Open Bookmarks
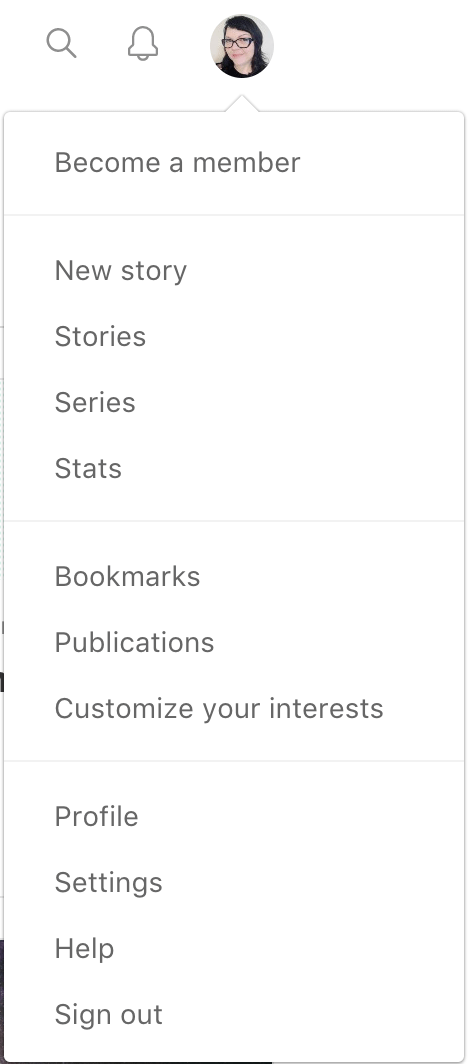This screenshot has height=1064, width=470. [x=128, y=577]
